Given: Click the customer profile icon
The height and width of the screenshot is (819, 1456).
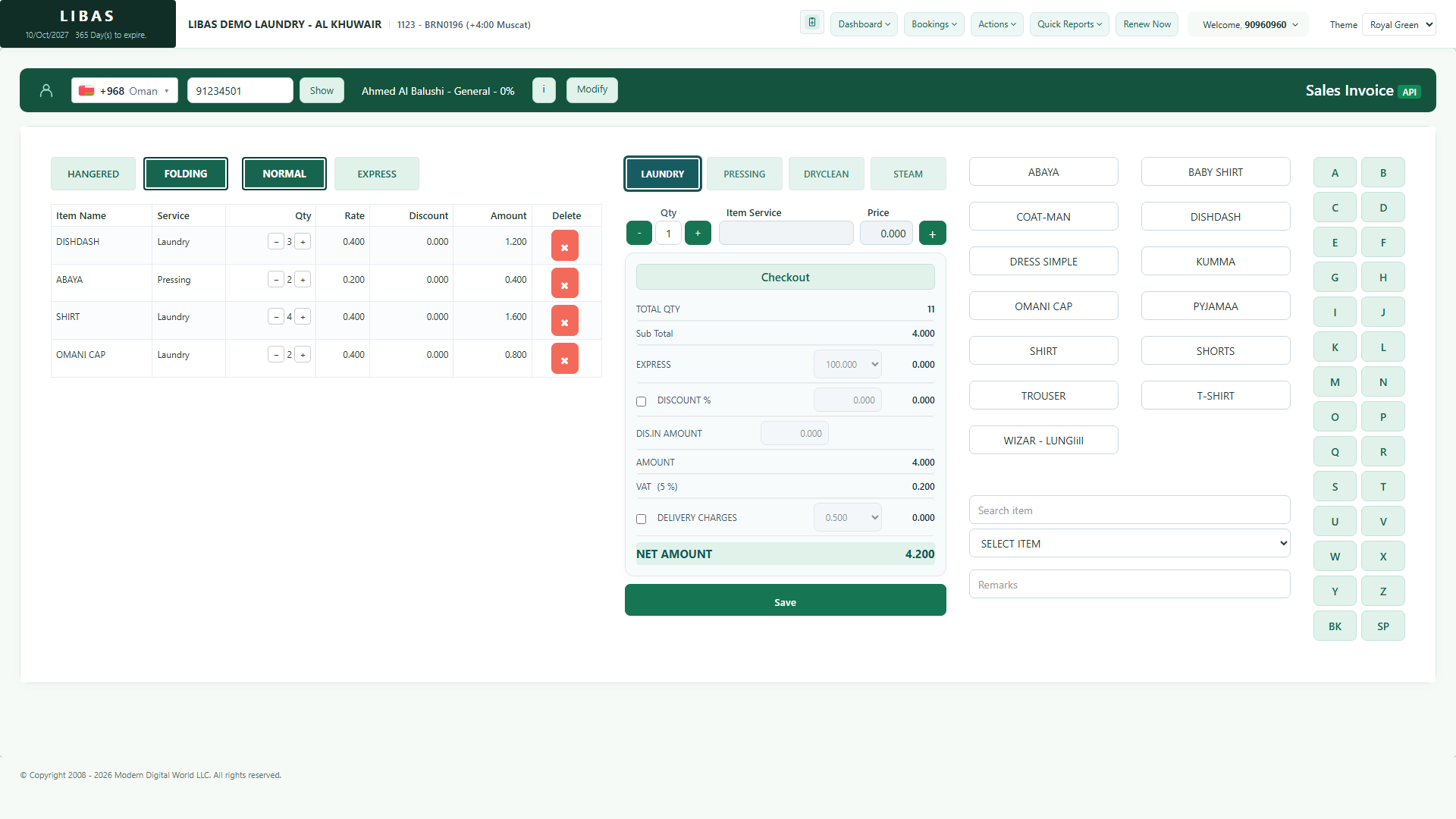Looking at the screenshot, I should click(x=46, y=91).
